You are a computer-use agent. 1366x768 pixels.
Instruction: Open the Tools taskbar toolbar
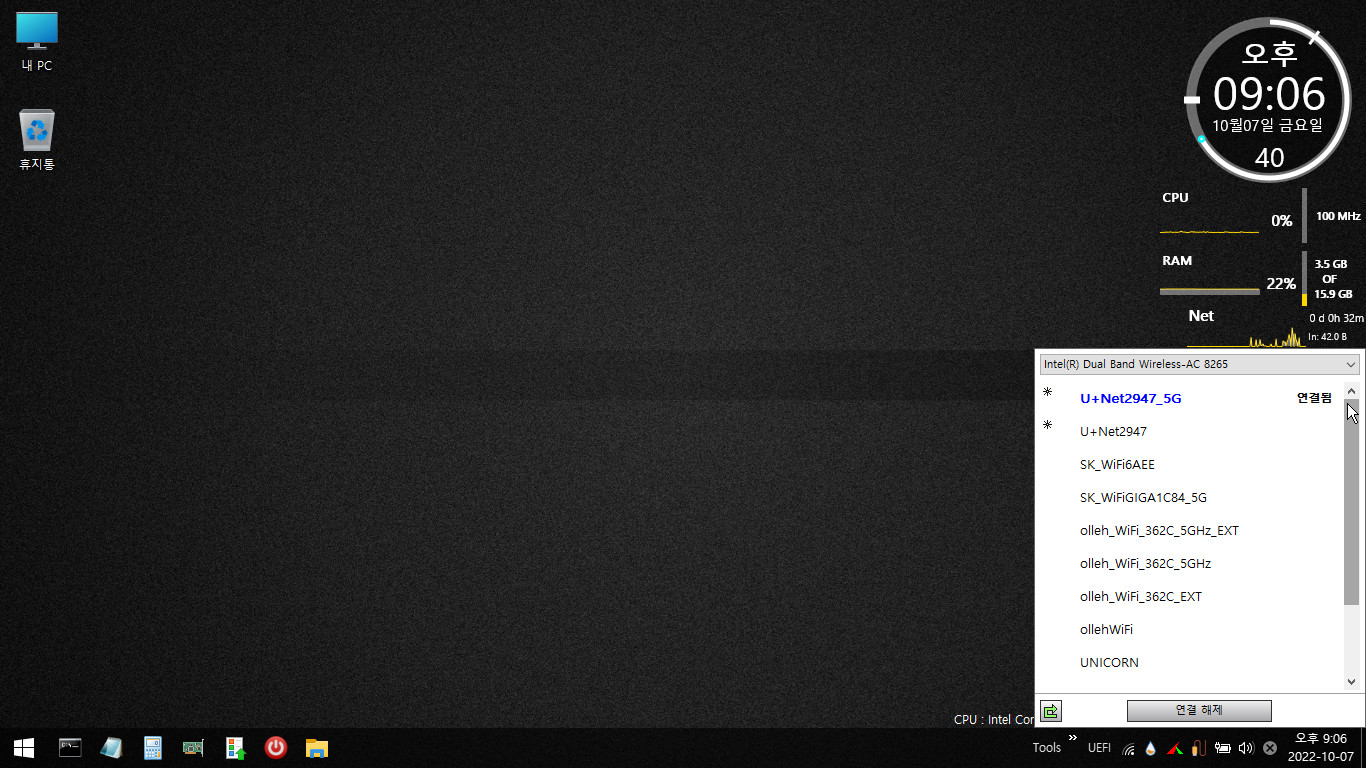pyautogui.click(x=1047, y=748)
